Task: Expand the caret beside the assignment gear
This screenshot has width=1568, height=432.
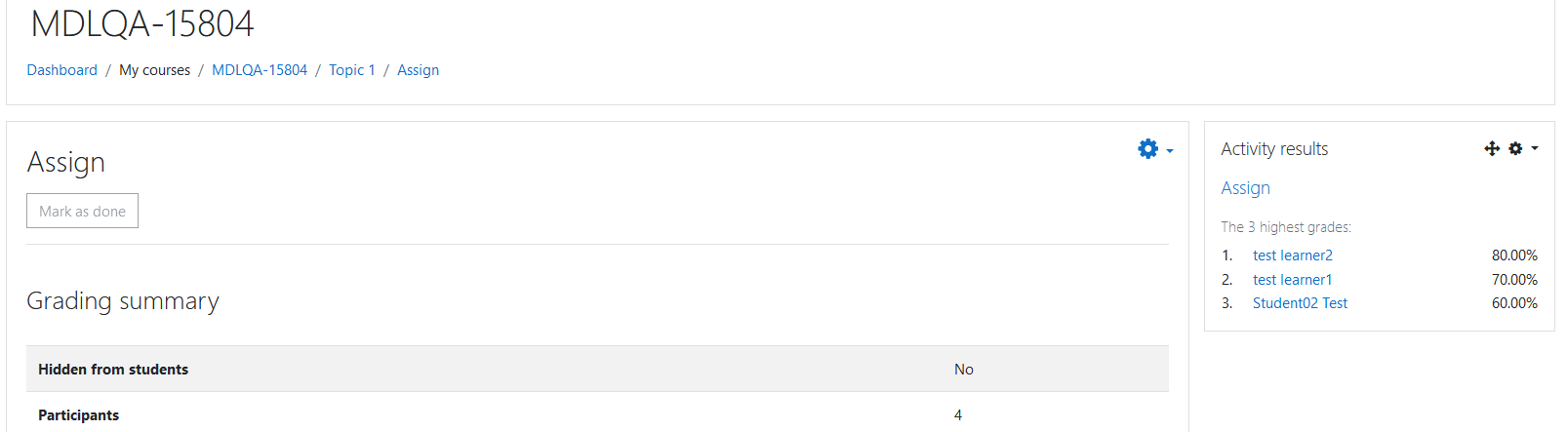Action: [1170, 151]
